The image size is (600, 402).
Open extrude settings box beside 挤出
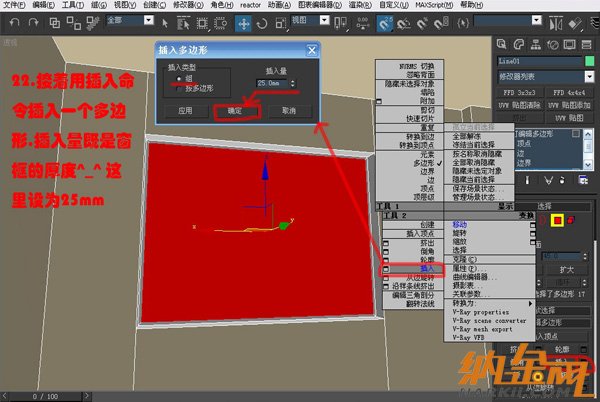386,243
